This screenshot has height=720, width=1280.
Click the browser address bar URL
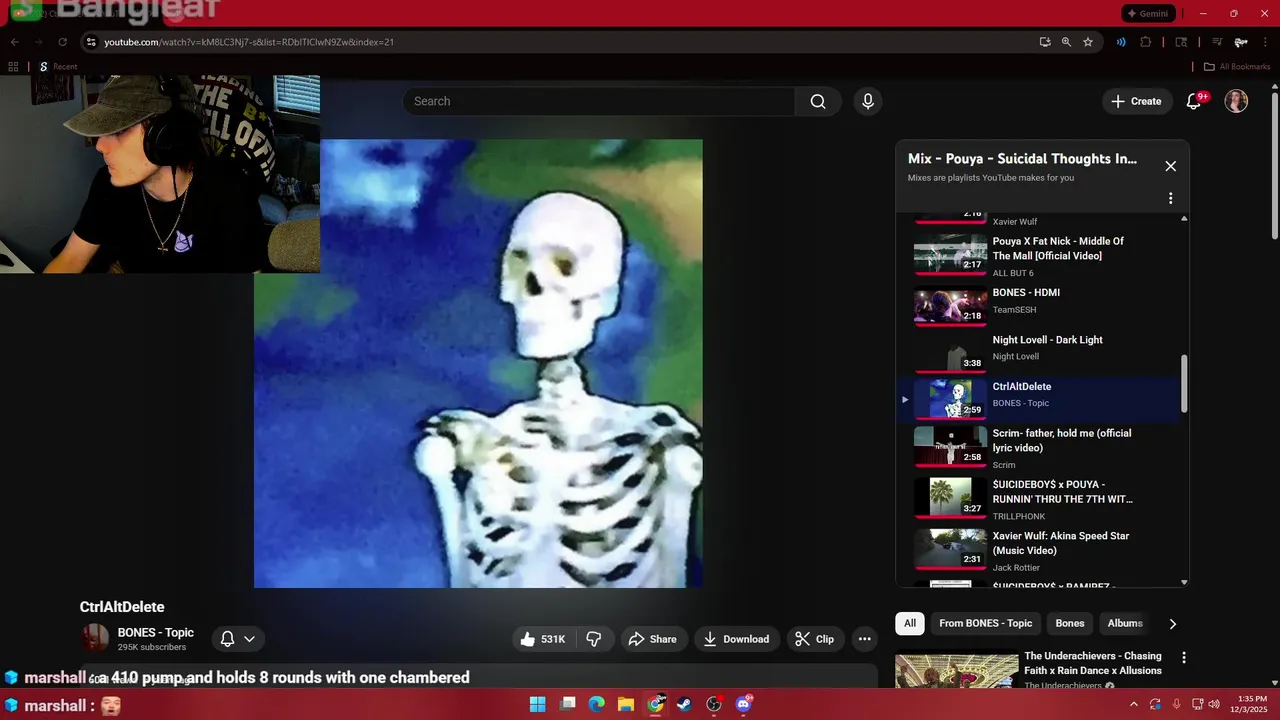(248, 42)
